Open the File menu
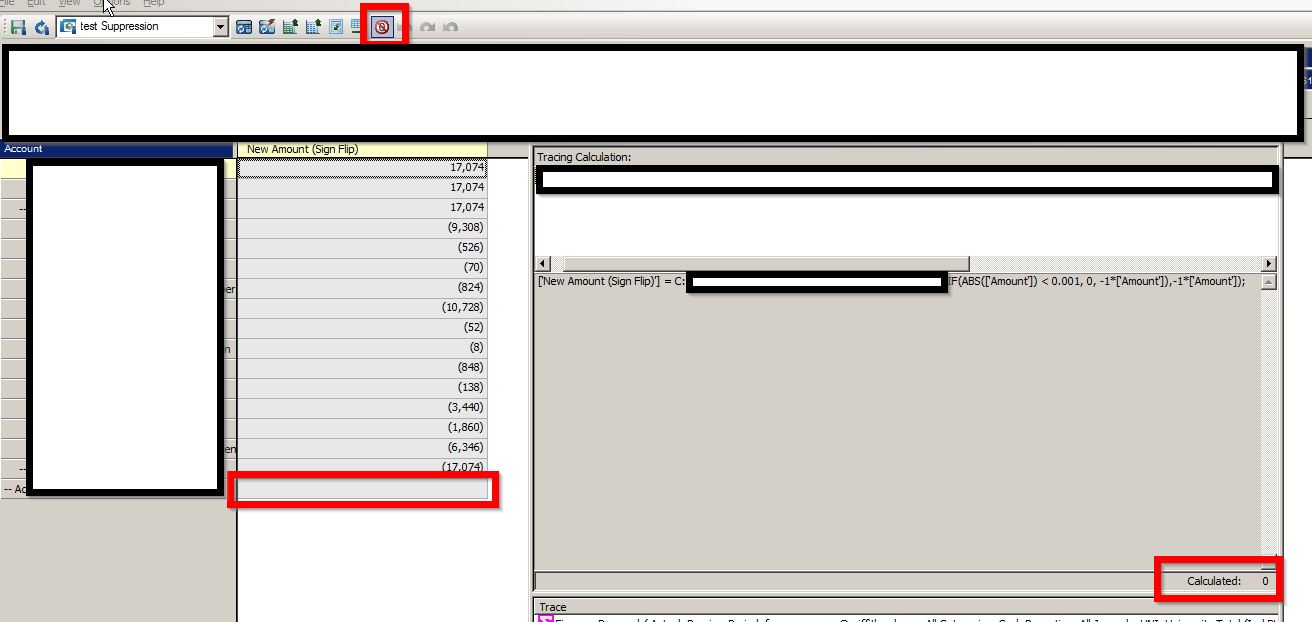1312x622 pixels. pos(6,3)
